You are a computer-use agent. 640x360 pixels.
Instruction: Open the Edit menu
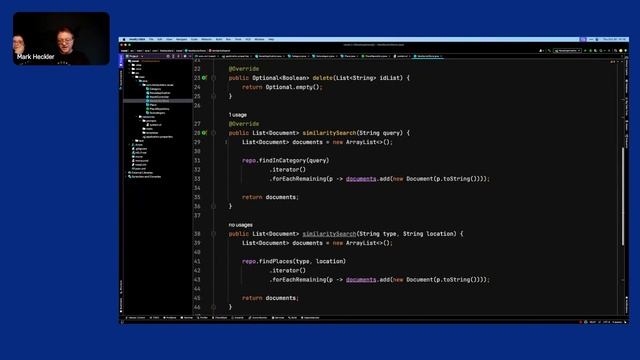pyautogui.click(x=160, y=39)
